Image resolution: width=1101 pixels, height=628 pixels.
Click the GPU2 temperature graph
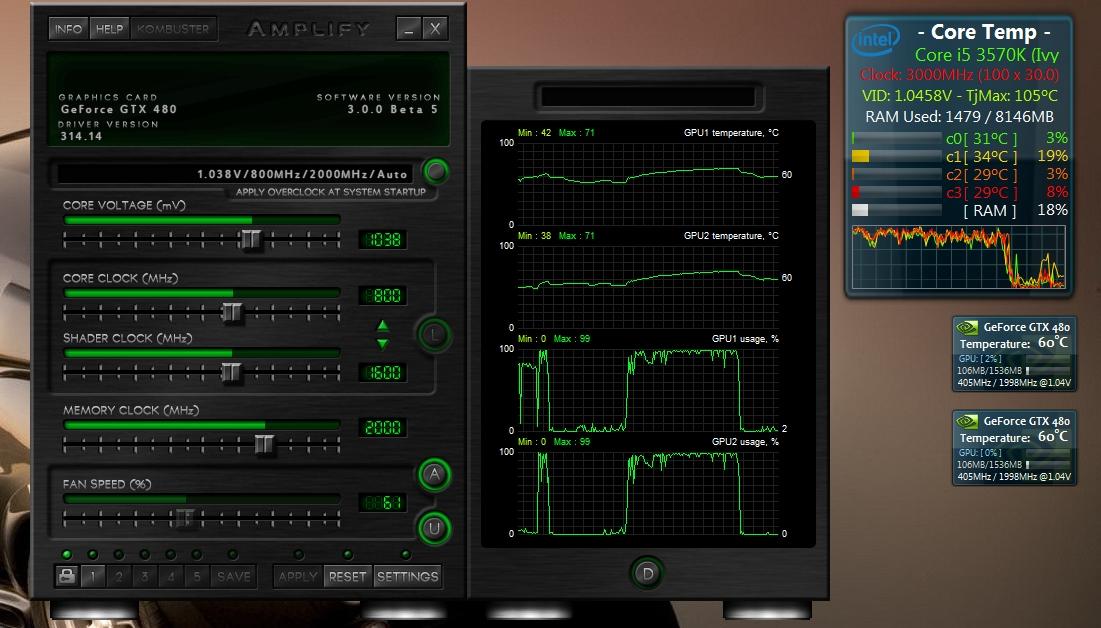tap(648, 286)
